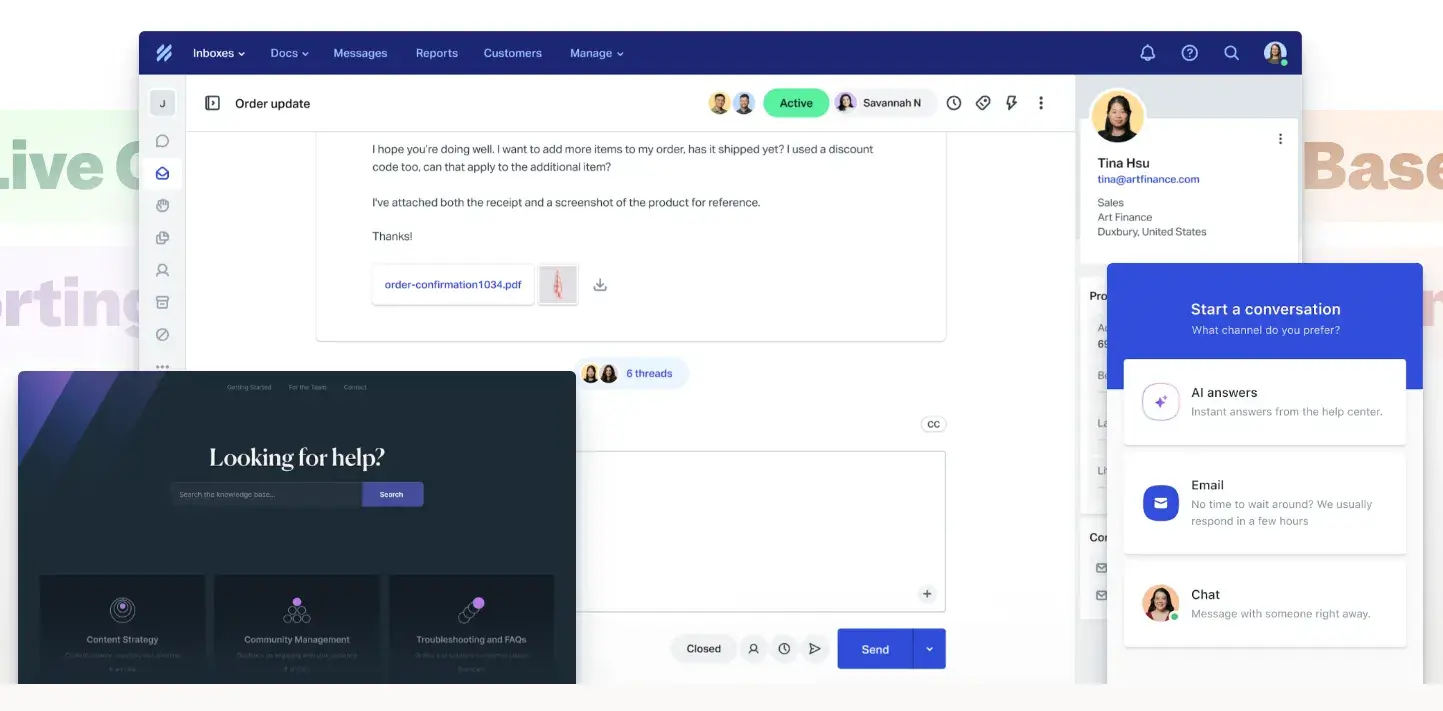This screenshot has width=1443, height=711.
Task: Switch to the Customers page
Action: (x=512, y=52)
